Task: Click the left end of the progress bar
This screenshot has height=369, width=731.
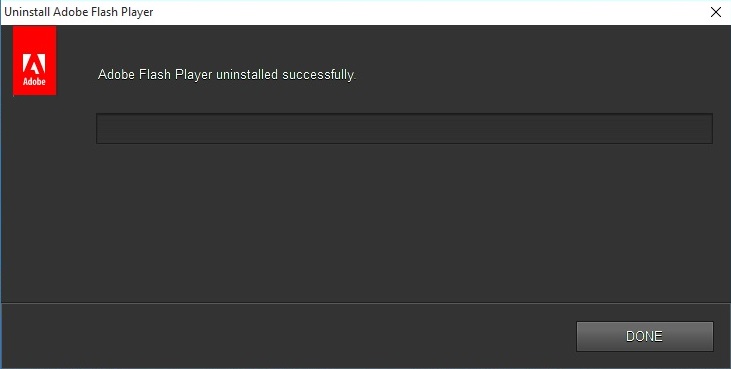Action: pyautogui.click(x=101, y=128)
